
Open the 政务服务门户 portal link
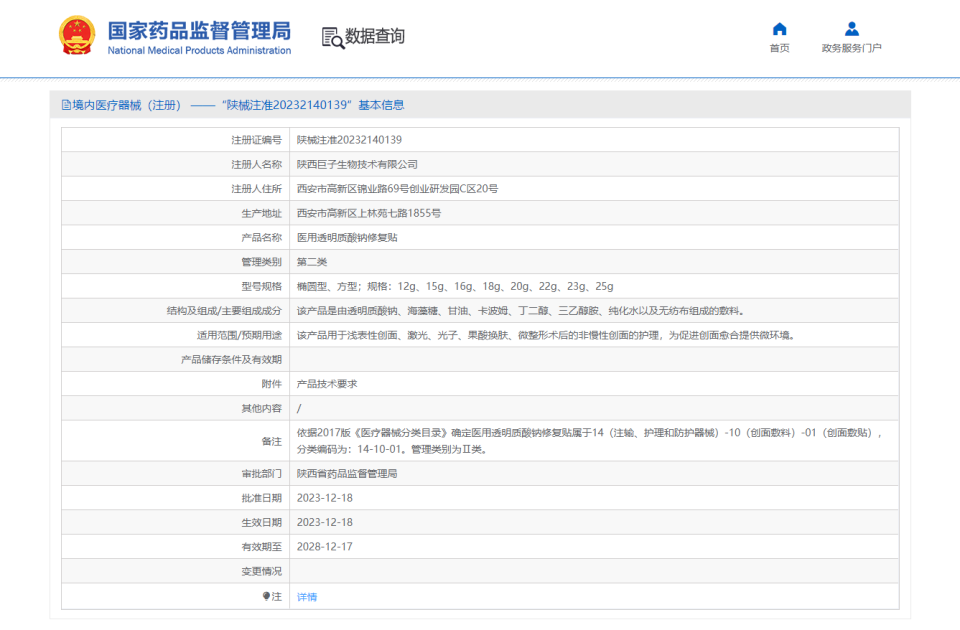852,48
